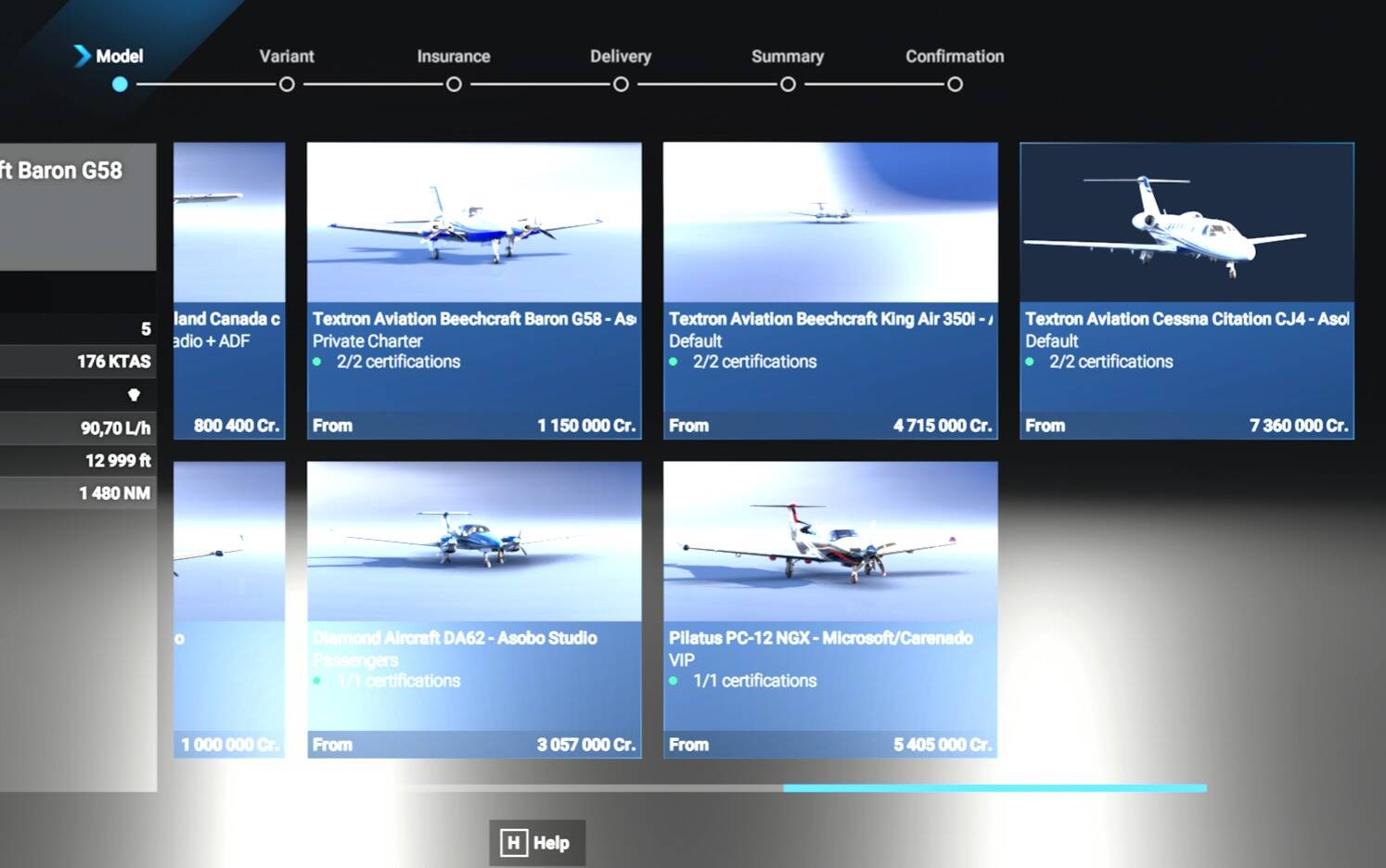Image resolution: width=1386 pixels, height=868 pixels.
Task: Click the Passengers variant text on DA62 card
Action: (355, 660)
